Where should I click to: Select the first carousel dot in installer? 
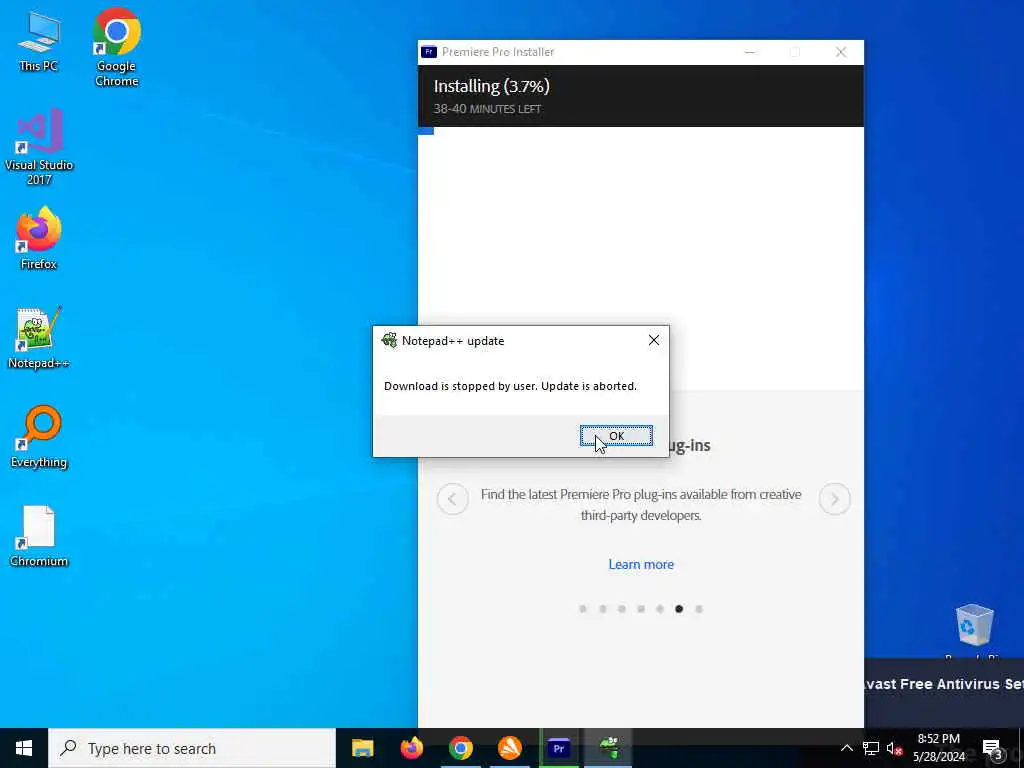(583, 609)
